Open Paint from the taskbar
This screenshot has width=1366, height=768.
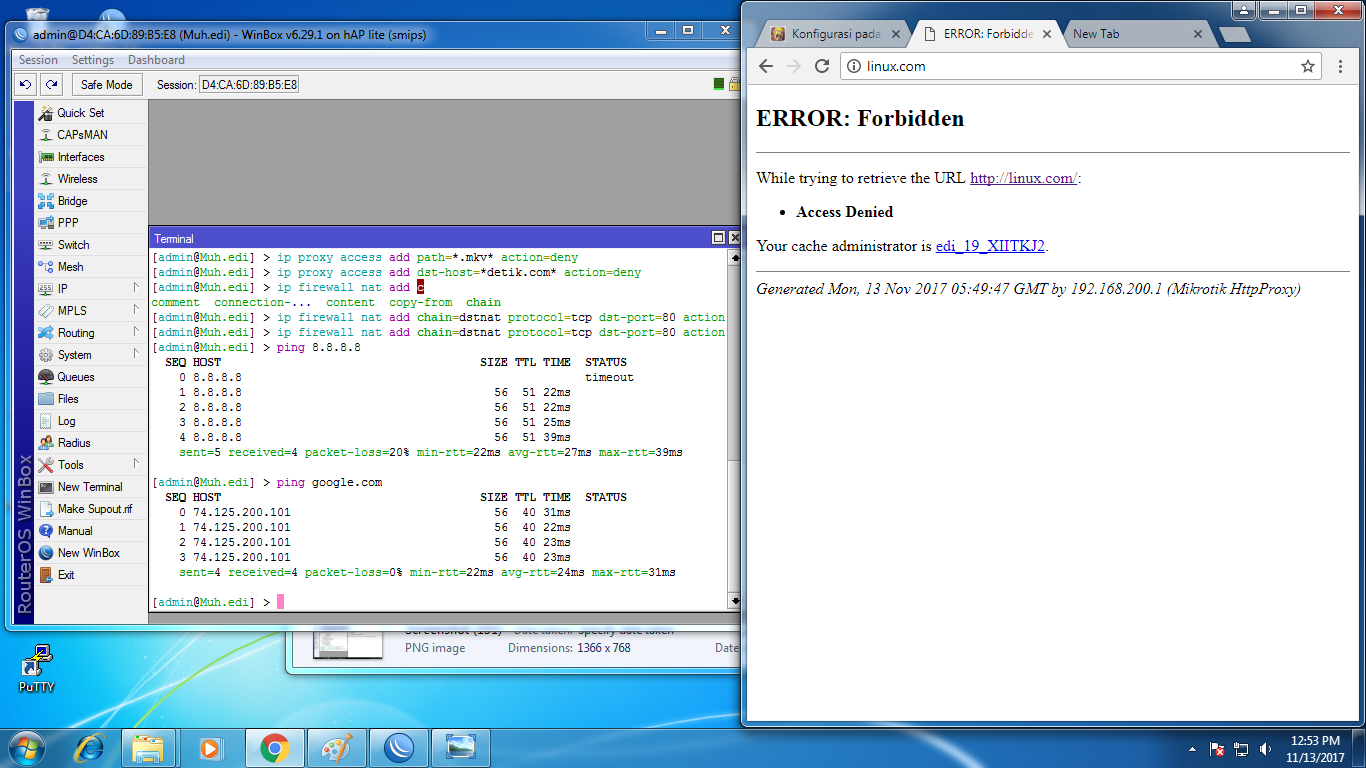click(x=335, y=747)
